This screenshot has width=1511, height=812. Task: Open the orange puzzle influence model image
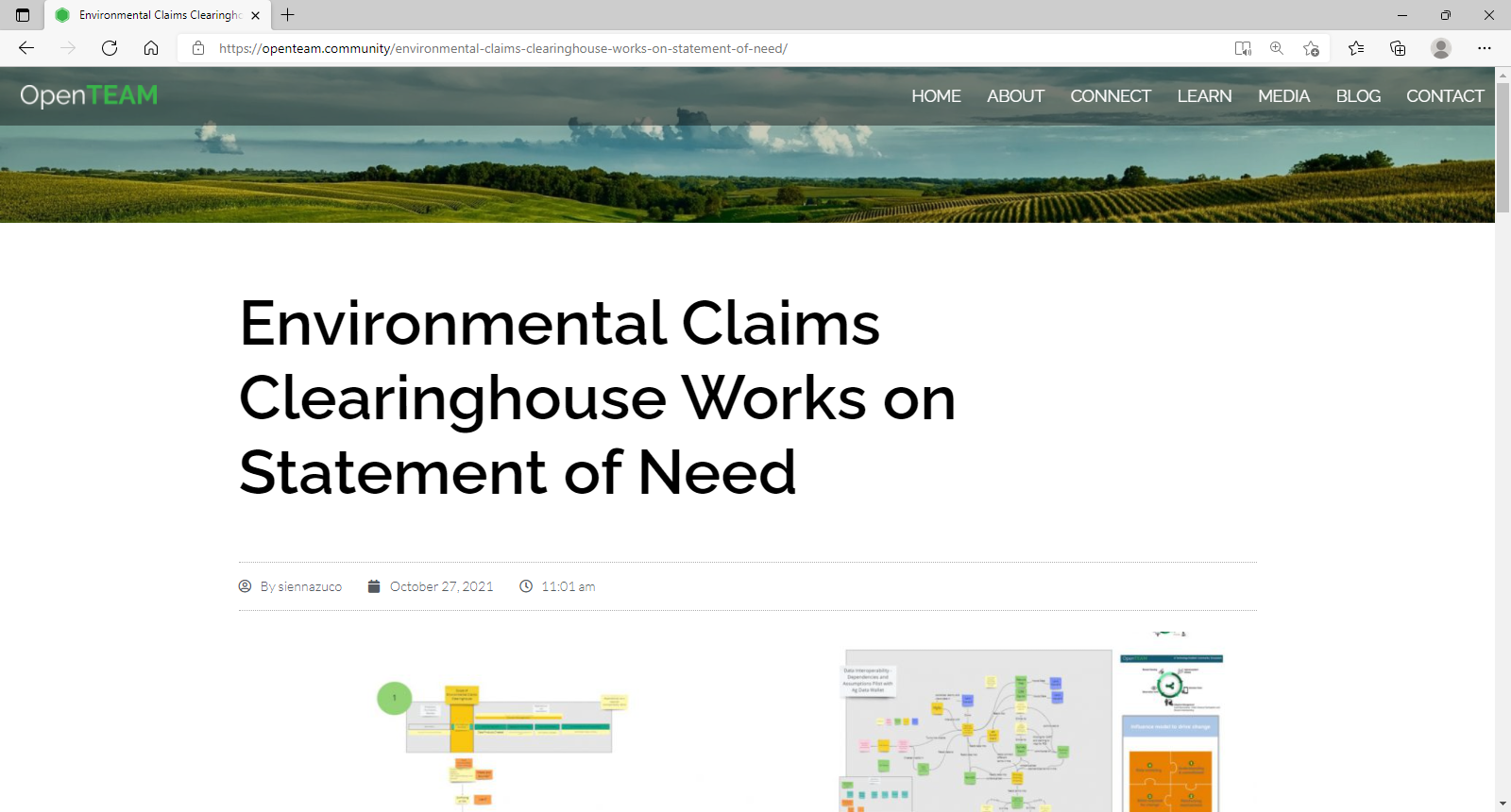click(1171, 765)
